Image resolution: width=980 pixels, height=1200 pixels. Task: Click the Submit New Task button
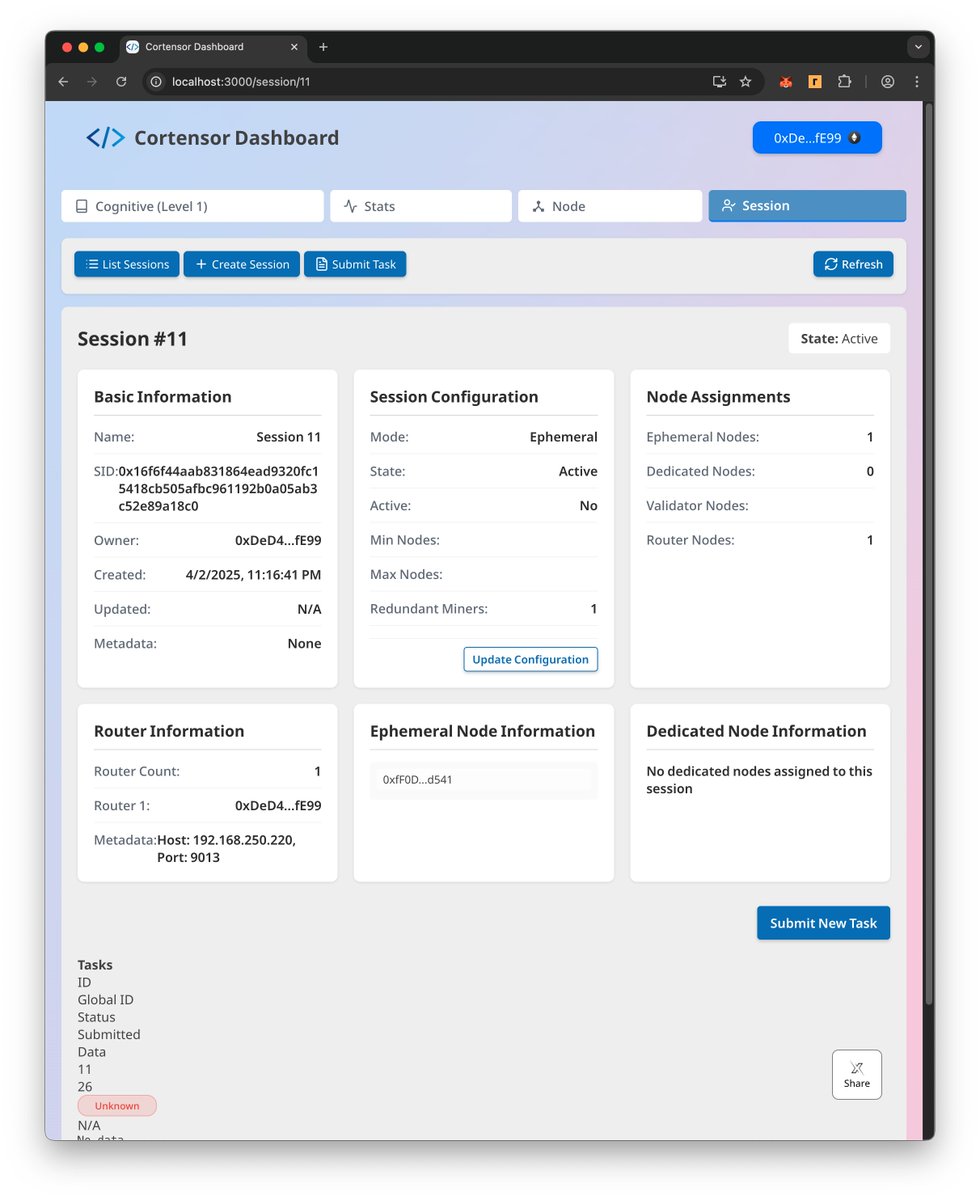[x=823, y=923]
